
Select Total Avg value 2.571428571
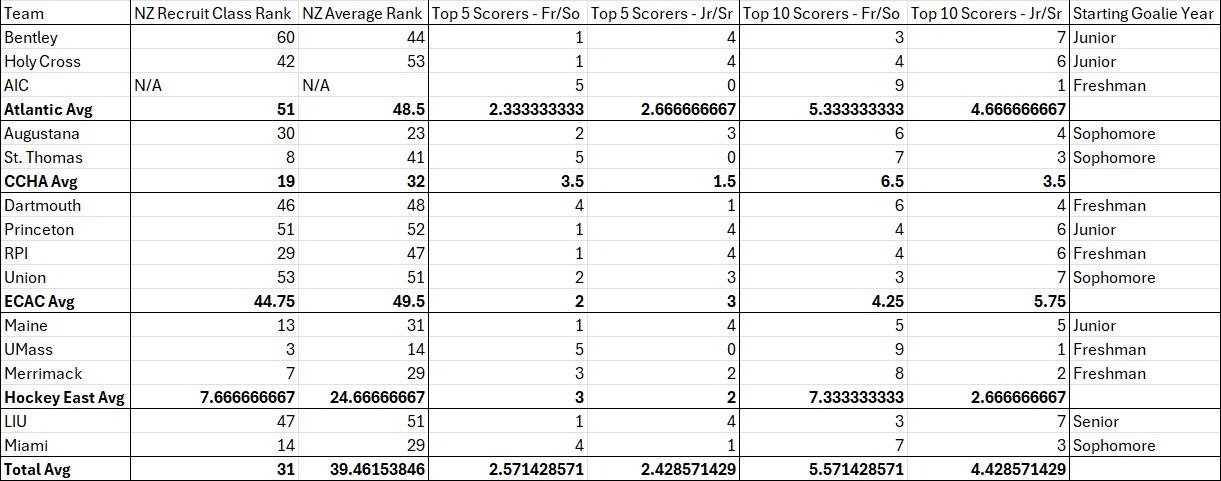(x=508, y=469)
